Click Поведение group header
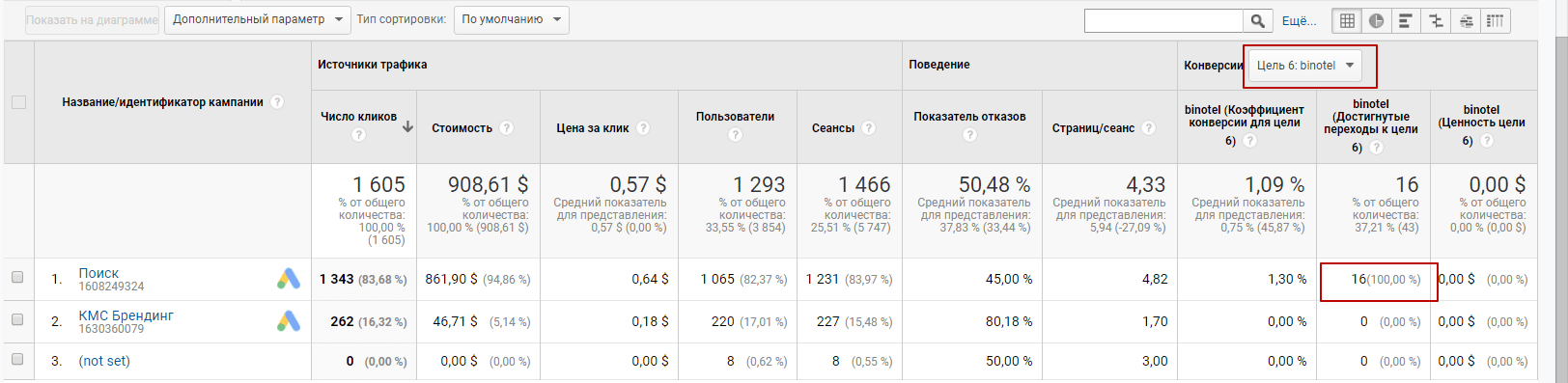 point(939,65)
